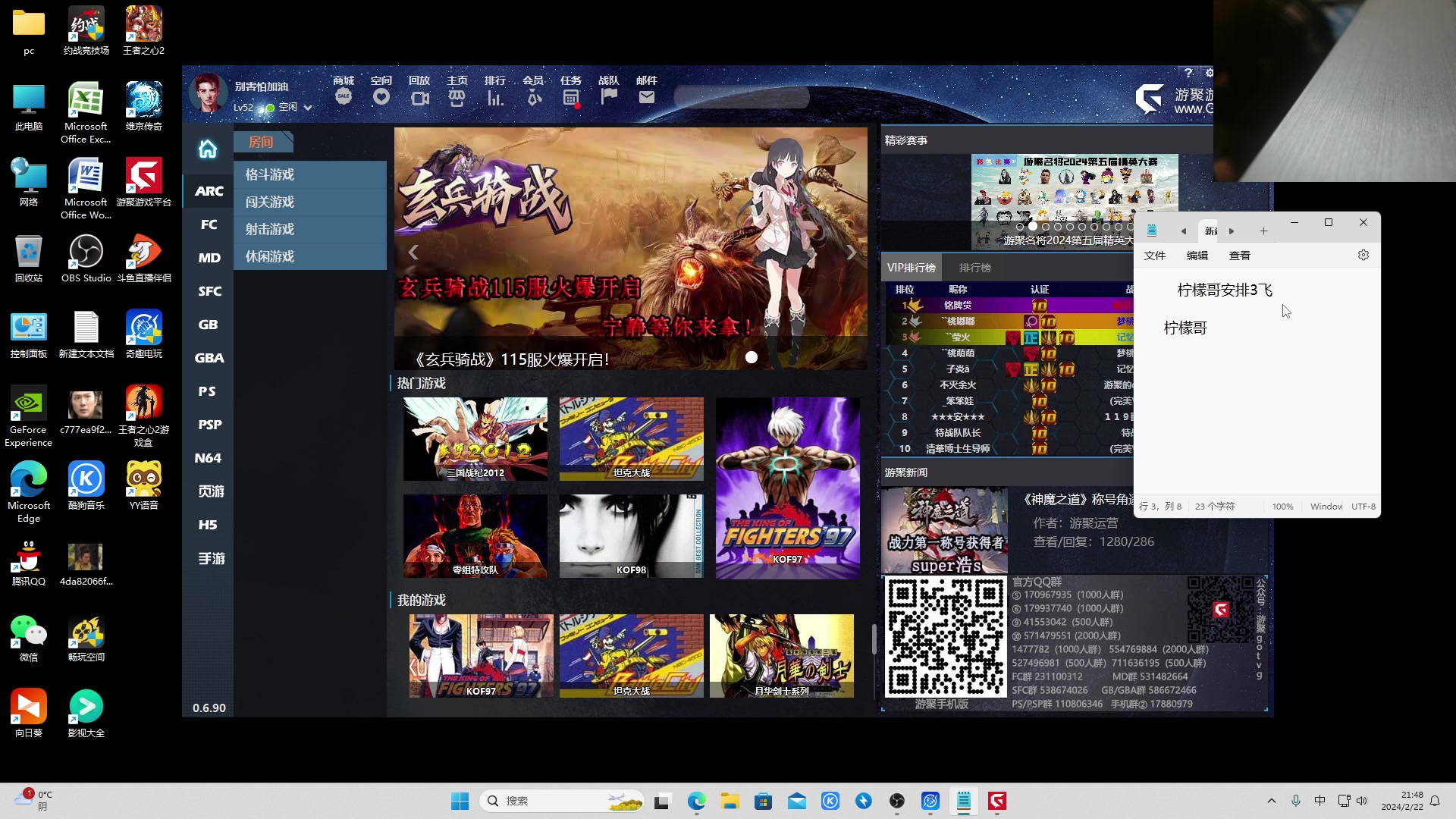Open the 查看 menu in Notepad
The image size is (1456, 819).
point(1240,256)
